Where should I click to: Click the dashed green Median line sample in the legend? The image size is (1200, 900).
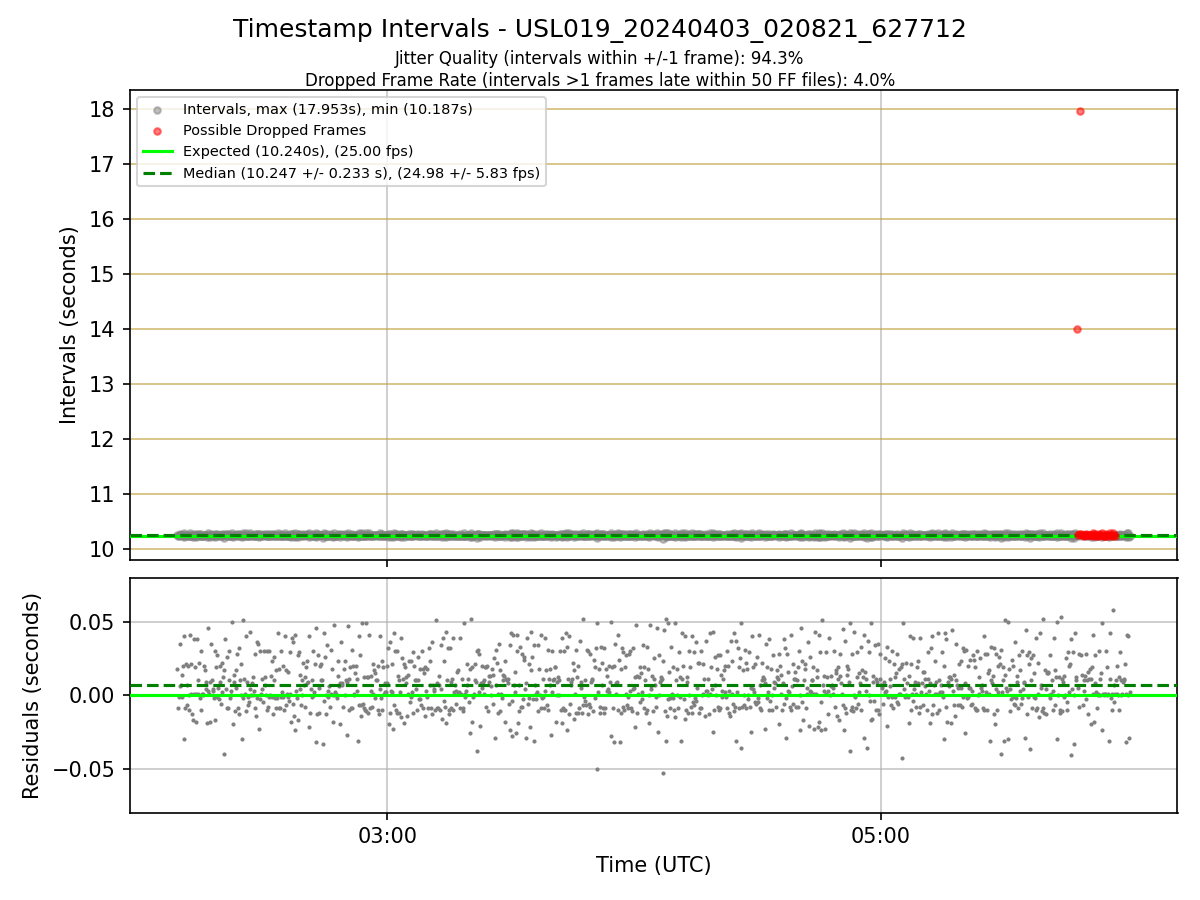pos(157,173)
